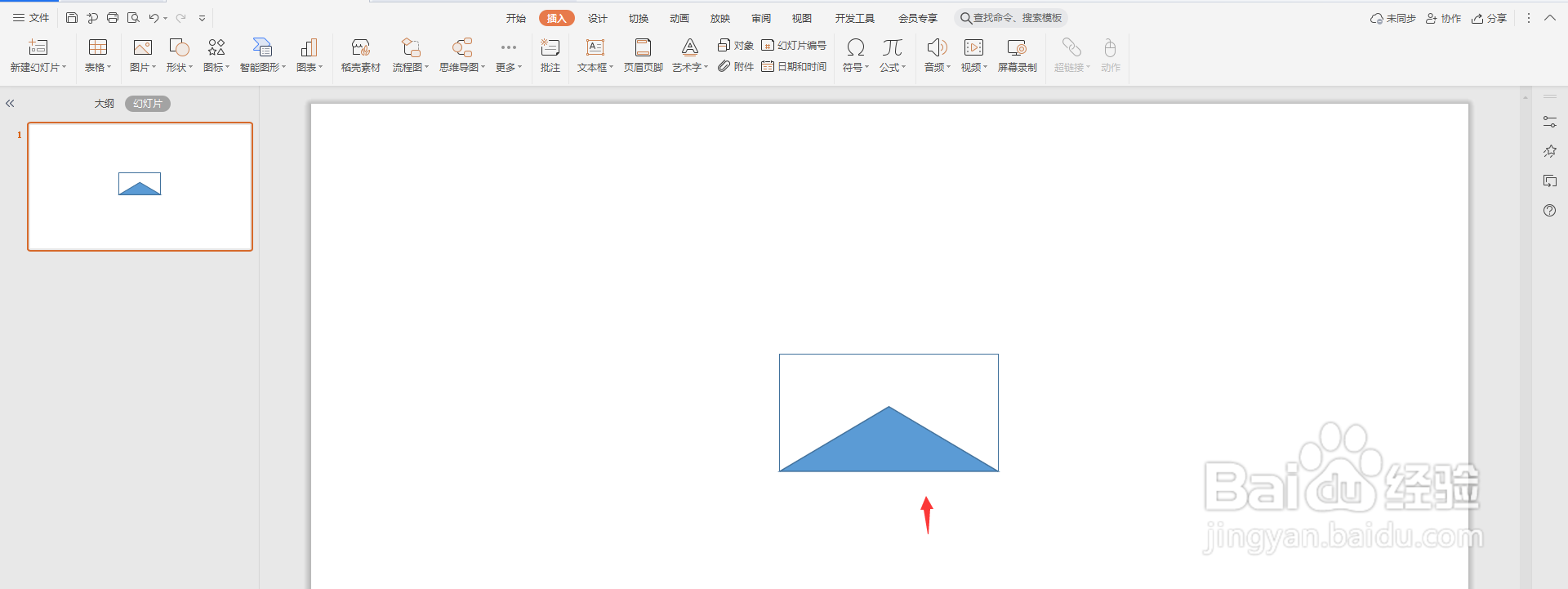This screenshot has width=1568, height=589.
Task: Switch to the Design (设计) tab
Action: [x=598, y=18]
